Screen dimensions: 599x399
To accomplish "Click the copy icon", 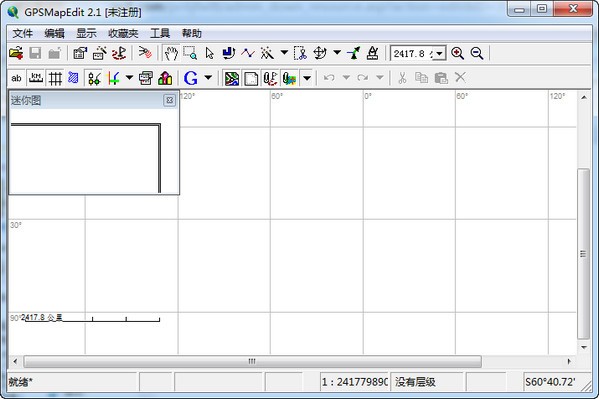I will click(x=421, y=78).
